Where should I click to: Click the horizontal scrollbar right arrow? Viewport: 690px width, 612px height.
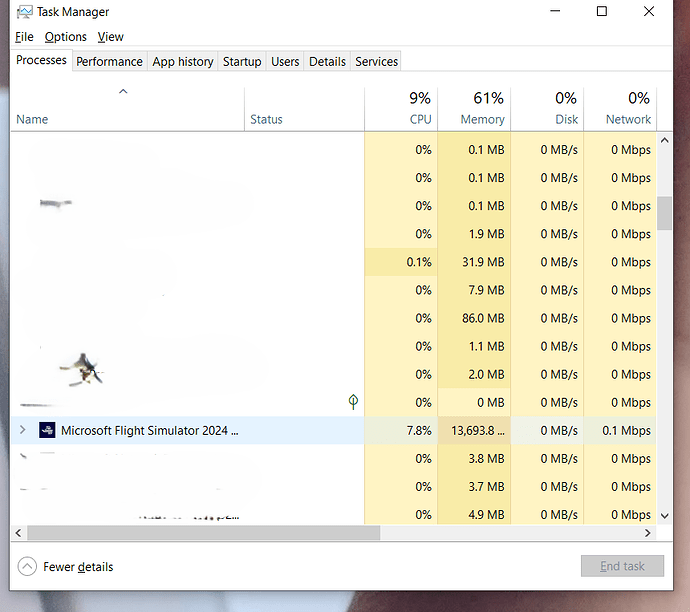pos(647,533)
